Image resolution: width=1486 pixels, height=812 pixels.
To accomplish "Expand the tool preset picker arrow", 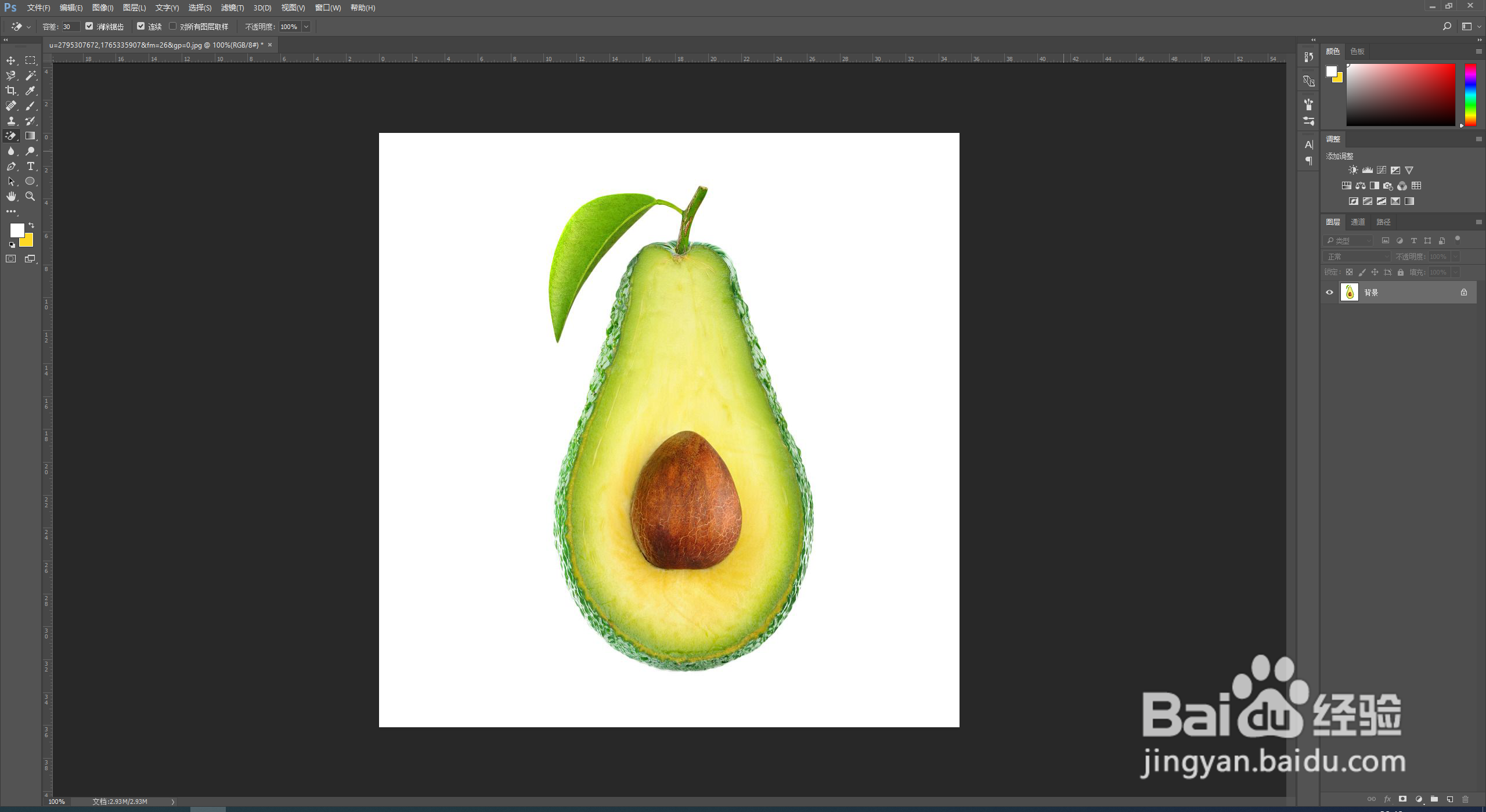I will coord(28,27).
